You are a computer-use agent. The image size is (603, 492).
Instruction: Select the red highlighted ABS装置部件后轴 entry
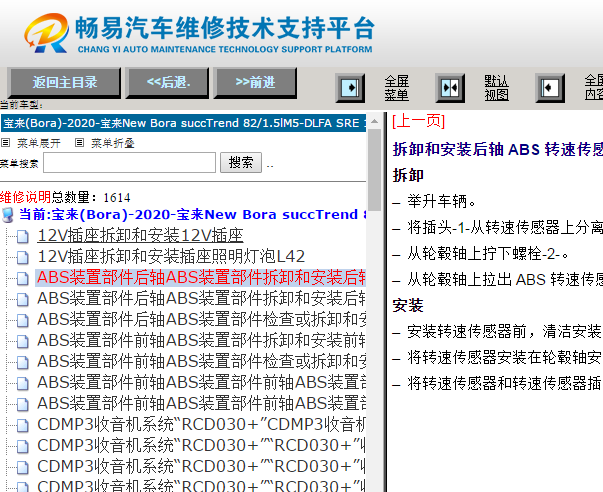pyautogui.click(x=201, y=277)
